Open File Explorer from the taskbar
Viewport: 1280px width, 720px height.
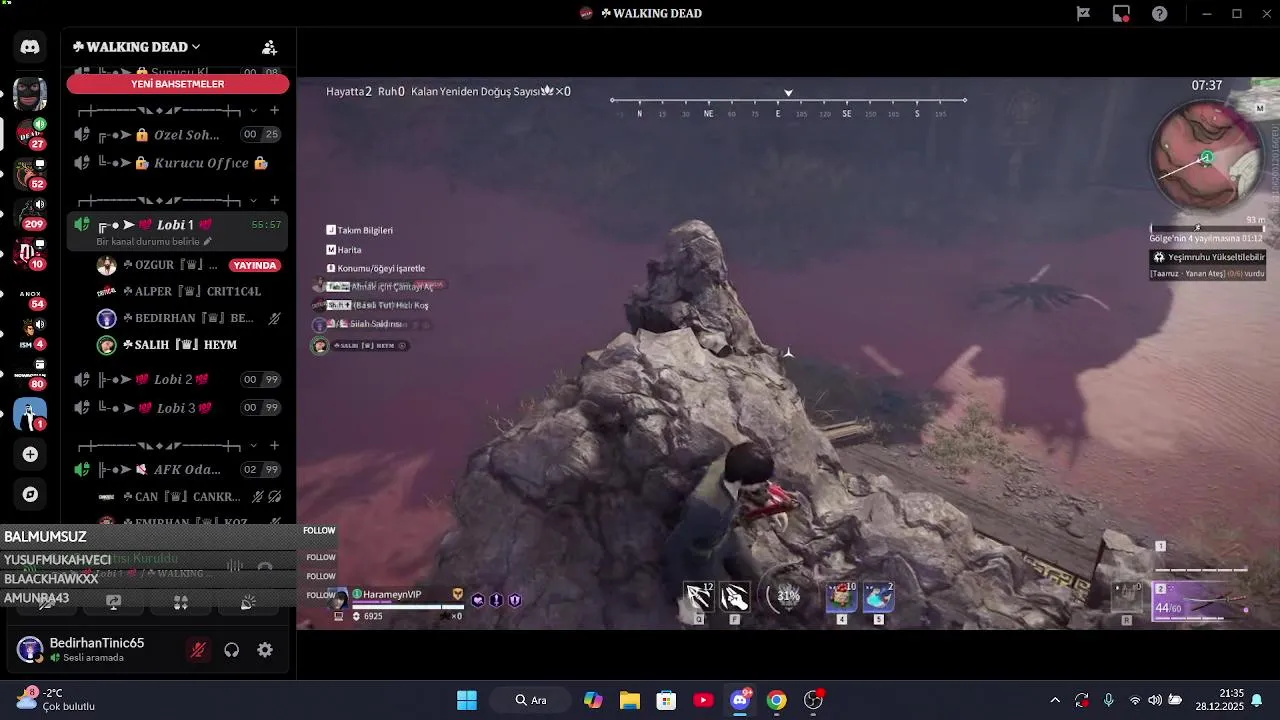629,700
